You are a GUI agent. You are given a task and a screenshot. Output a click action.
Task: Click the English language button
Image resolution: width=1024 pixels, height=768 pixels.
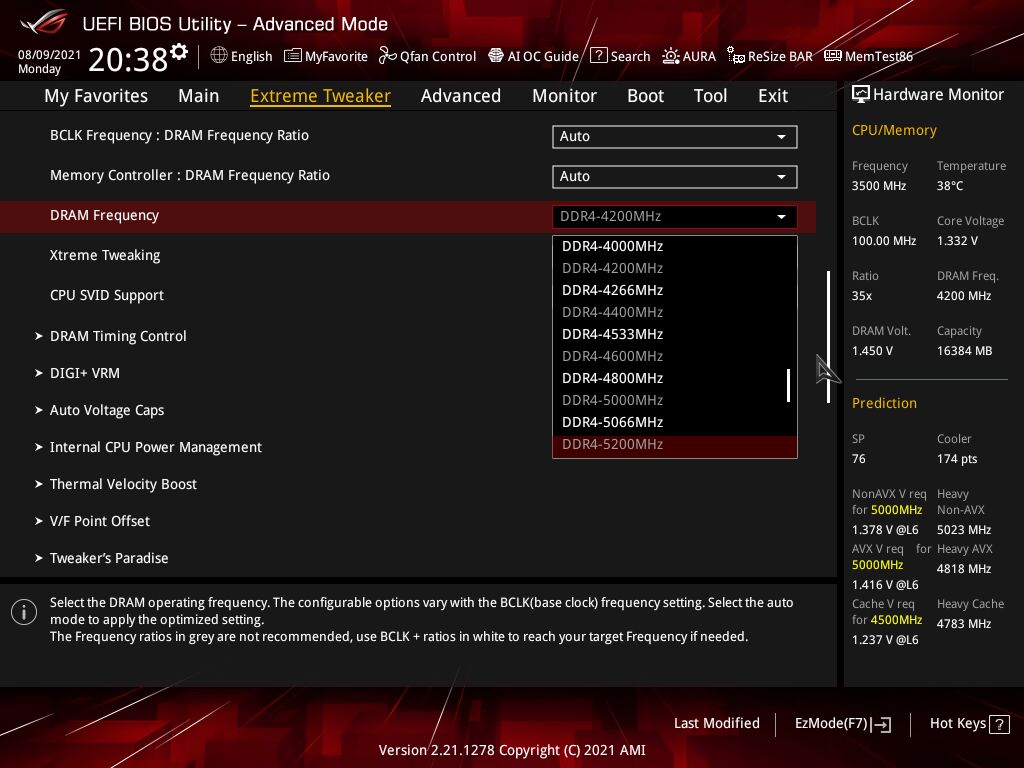tap(241, 56)
